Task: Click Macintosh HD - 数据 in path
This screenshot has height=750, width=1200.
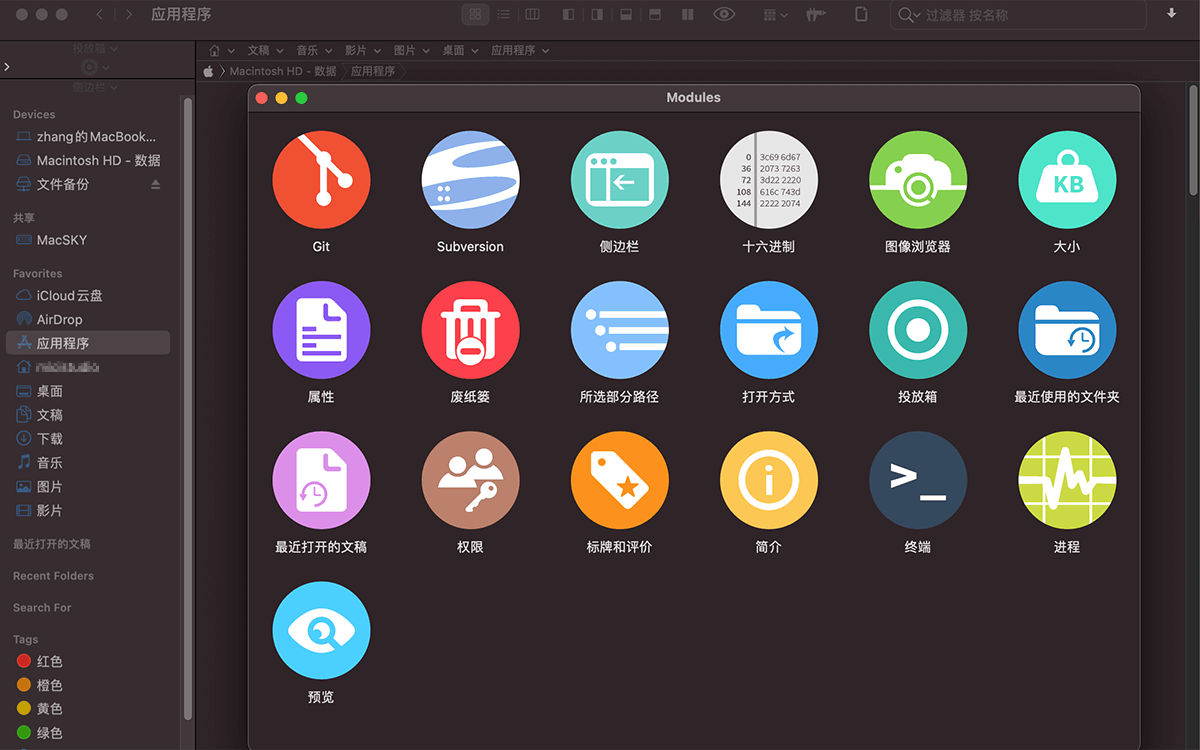Action: click(x=283, y=72)
